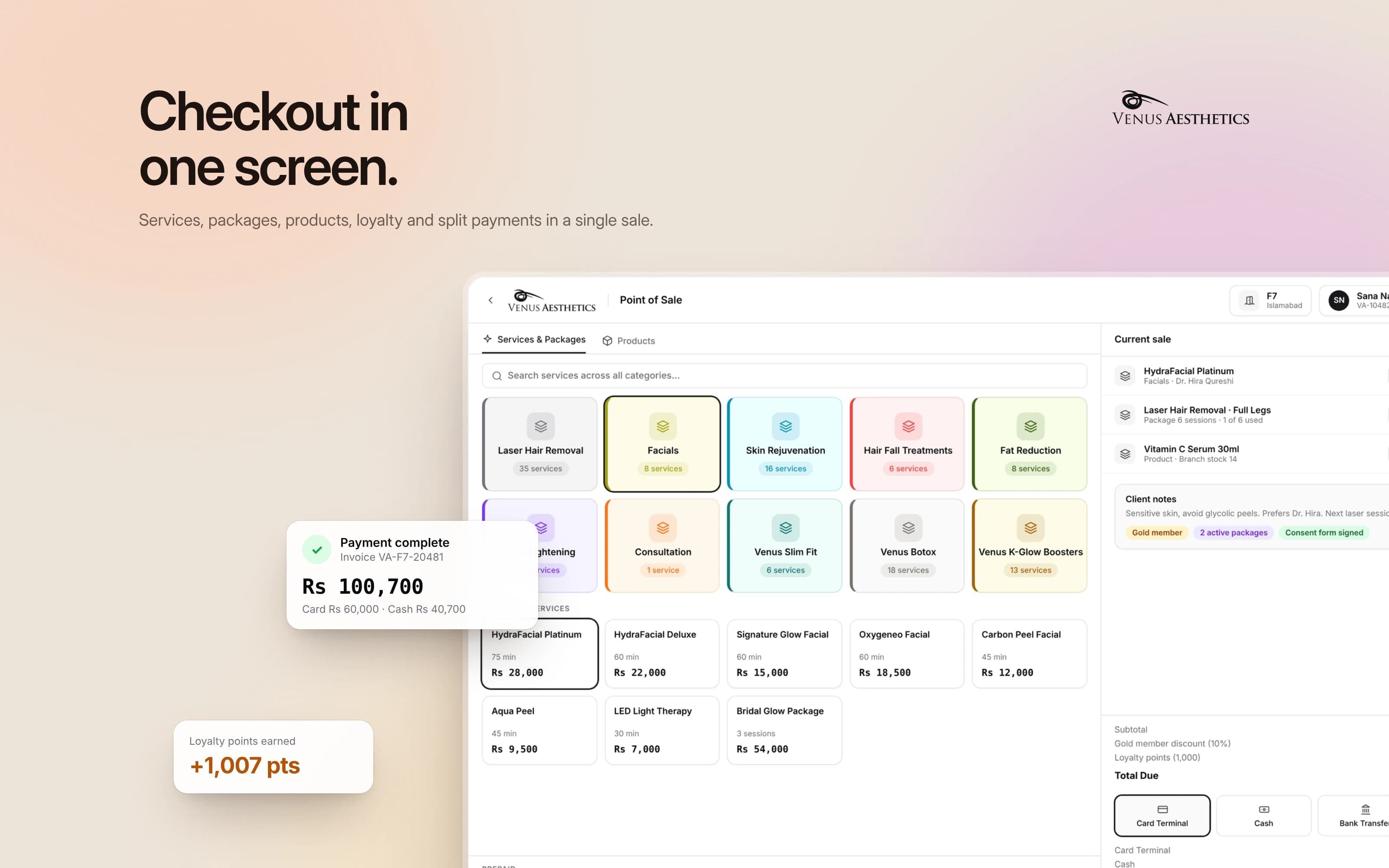Click the green checkmark on Payment complete
1389x868 pixels.
point(317,549)
